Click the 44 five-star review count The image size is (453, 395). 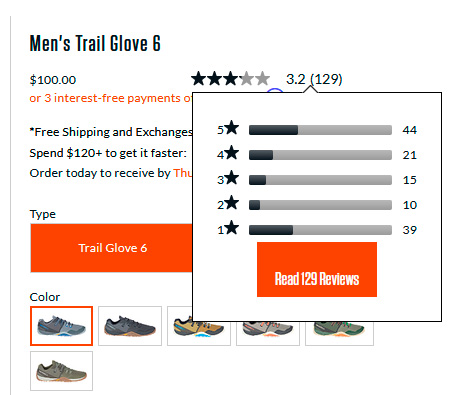(x=409, y=130)
